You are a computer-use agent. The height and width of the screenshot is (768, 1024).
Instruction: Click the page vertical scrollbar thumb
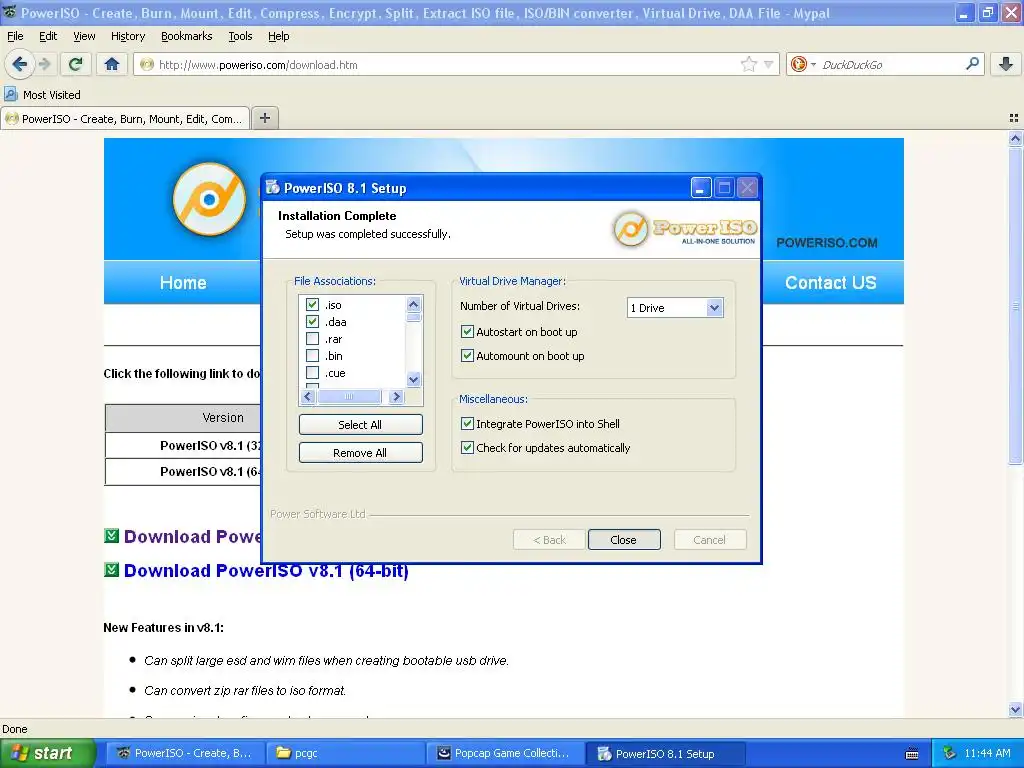click(x=1015, y=305)
